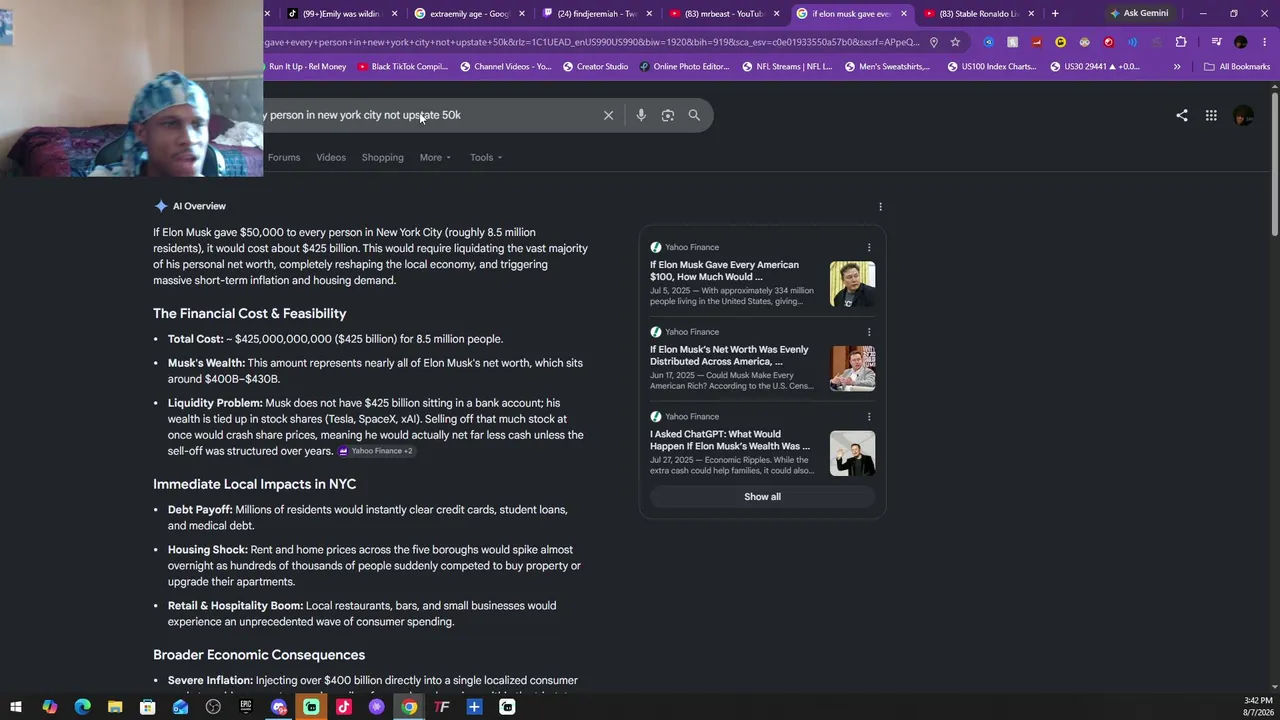Open the Chrome extensions puzzle menu
This screenshot has height=720, width=1280.
1181,42
